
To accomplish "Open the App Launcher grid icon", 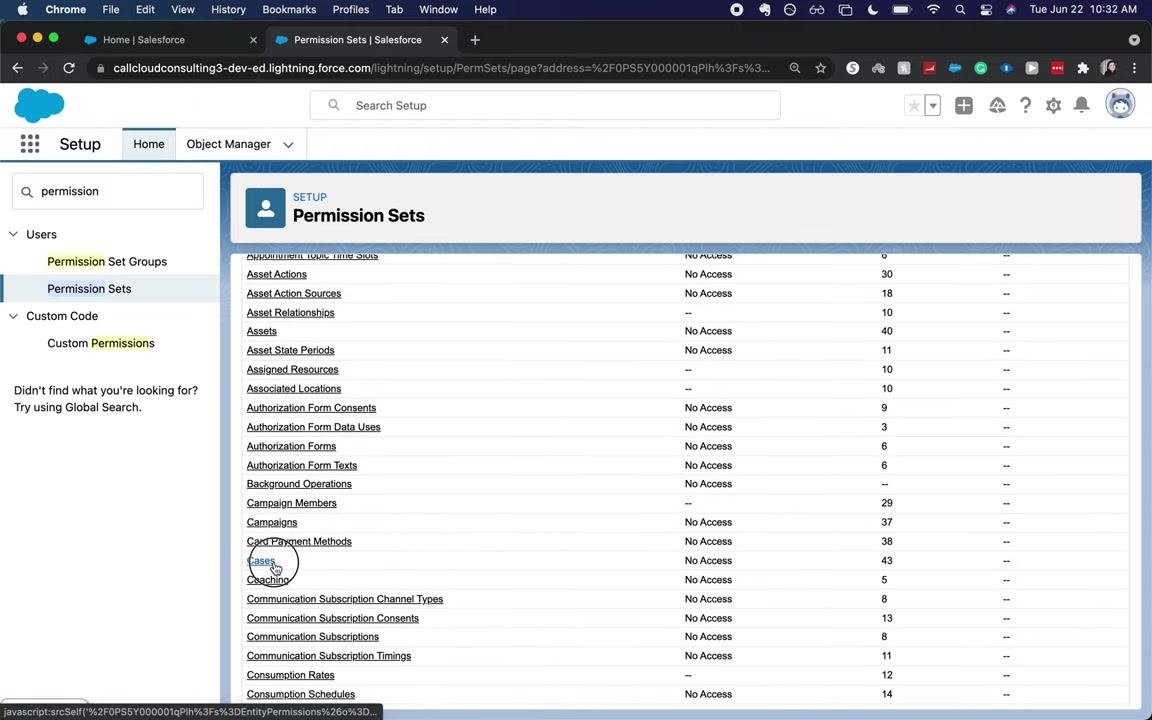I will [30, 144].
